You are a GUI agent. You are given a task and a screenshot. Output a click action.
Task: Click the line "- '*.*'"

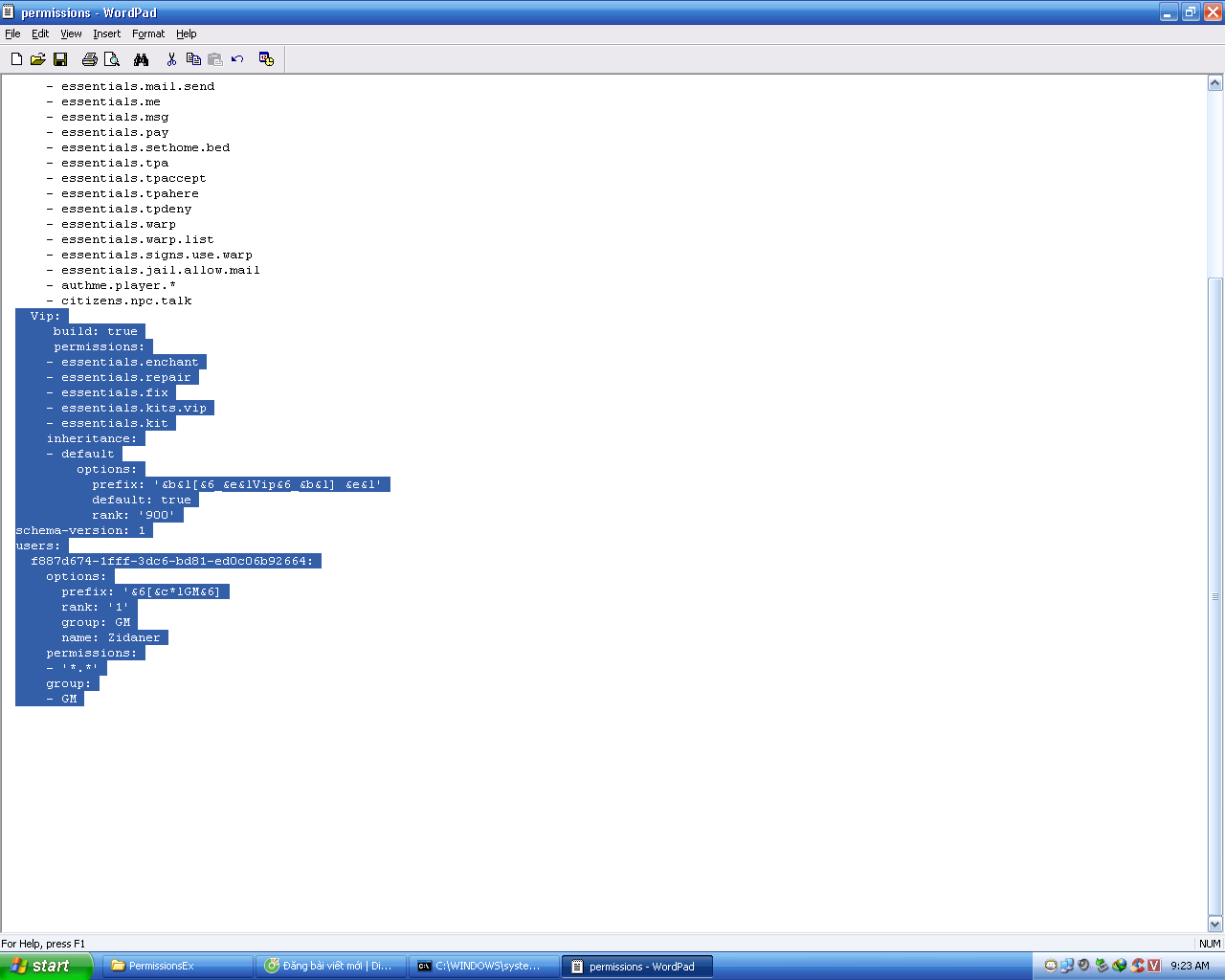click(73, 668)
